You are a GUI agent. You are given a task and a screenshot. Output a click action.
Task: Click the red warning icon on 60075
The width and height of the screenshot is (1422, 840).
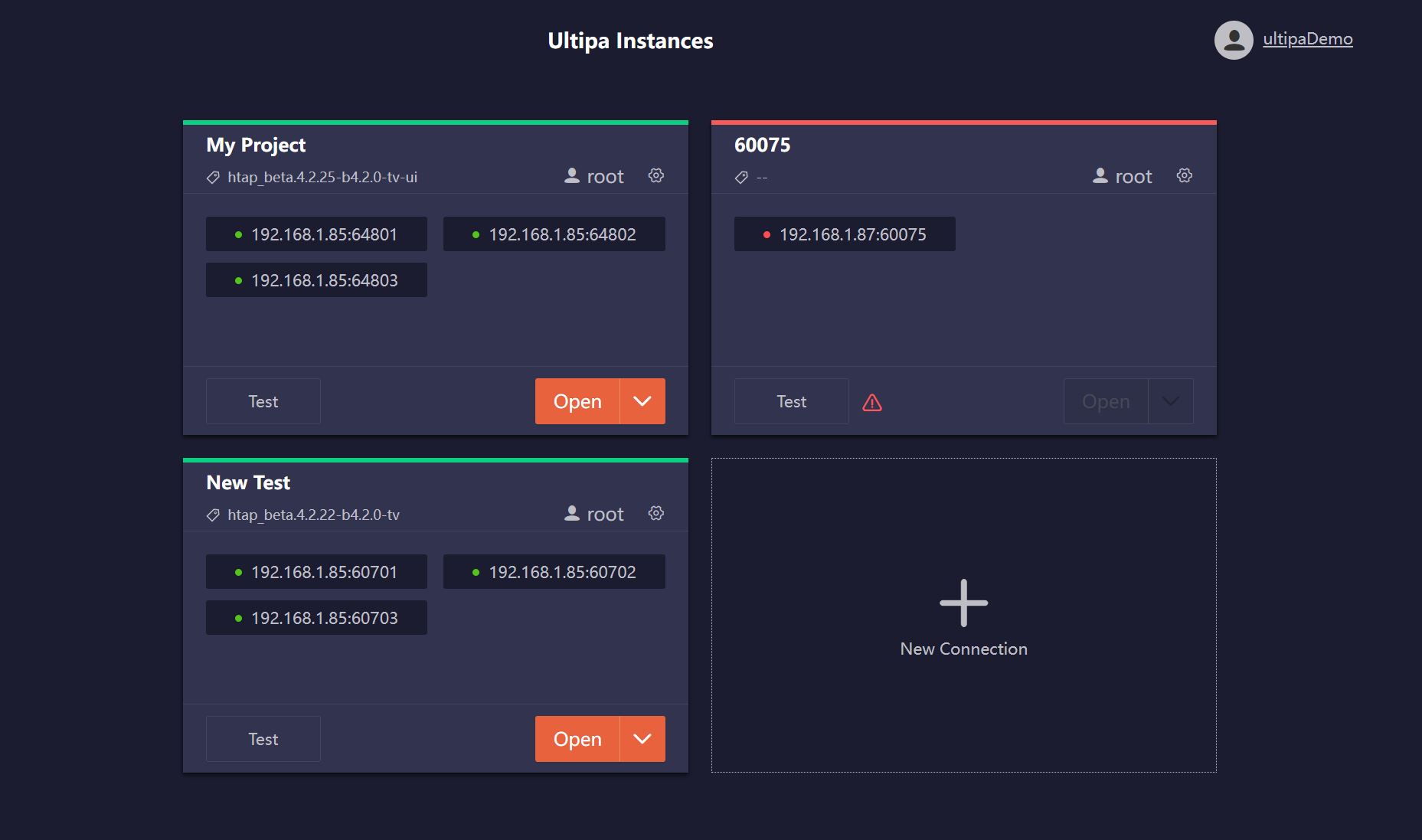pyautogui.click(x=872, y=402)
